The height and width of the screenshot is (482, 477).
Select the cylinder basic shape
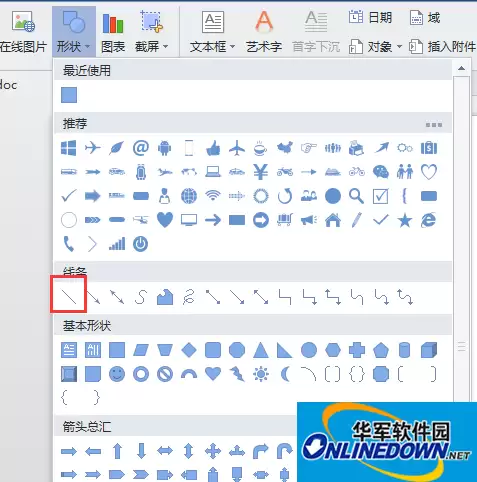[404, 350]
